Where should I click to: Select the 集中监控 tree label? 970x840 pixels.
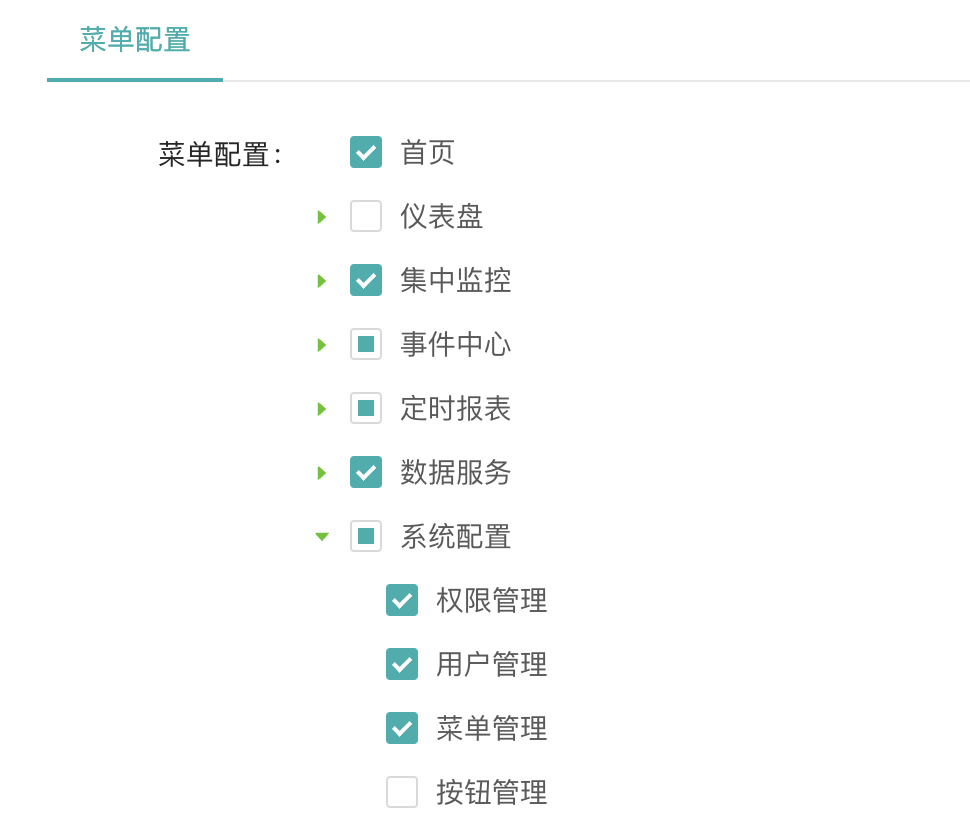tap(455, 280)
